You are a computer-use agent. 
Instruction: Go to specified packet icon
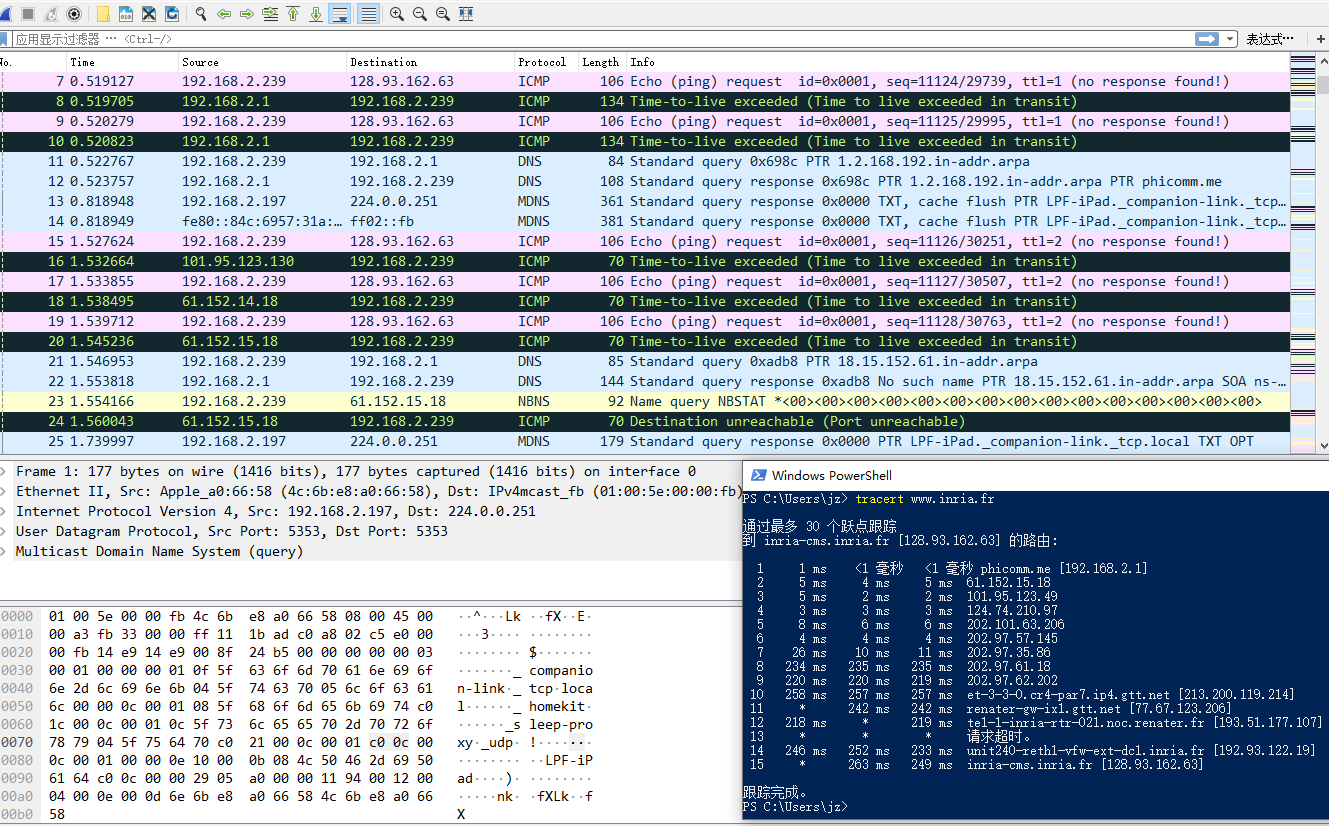(x=270, y=14)
